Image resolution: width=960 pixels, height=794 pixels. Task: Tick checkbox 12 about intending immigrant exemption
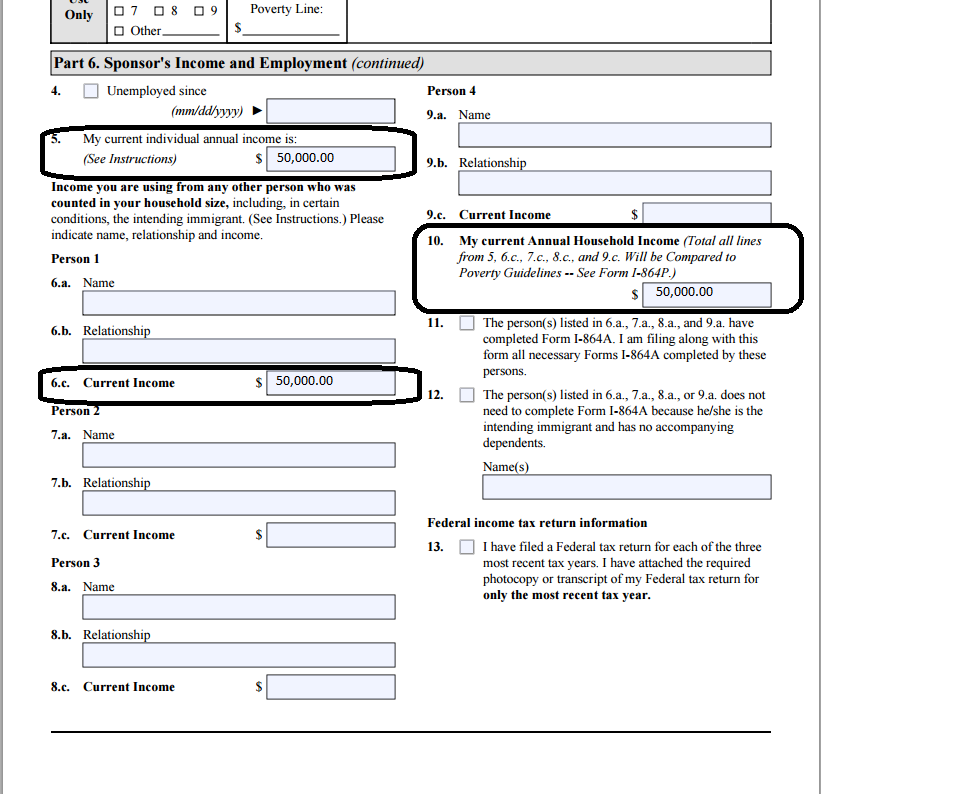click(x=467, y=395)
